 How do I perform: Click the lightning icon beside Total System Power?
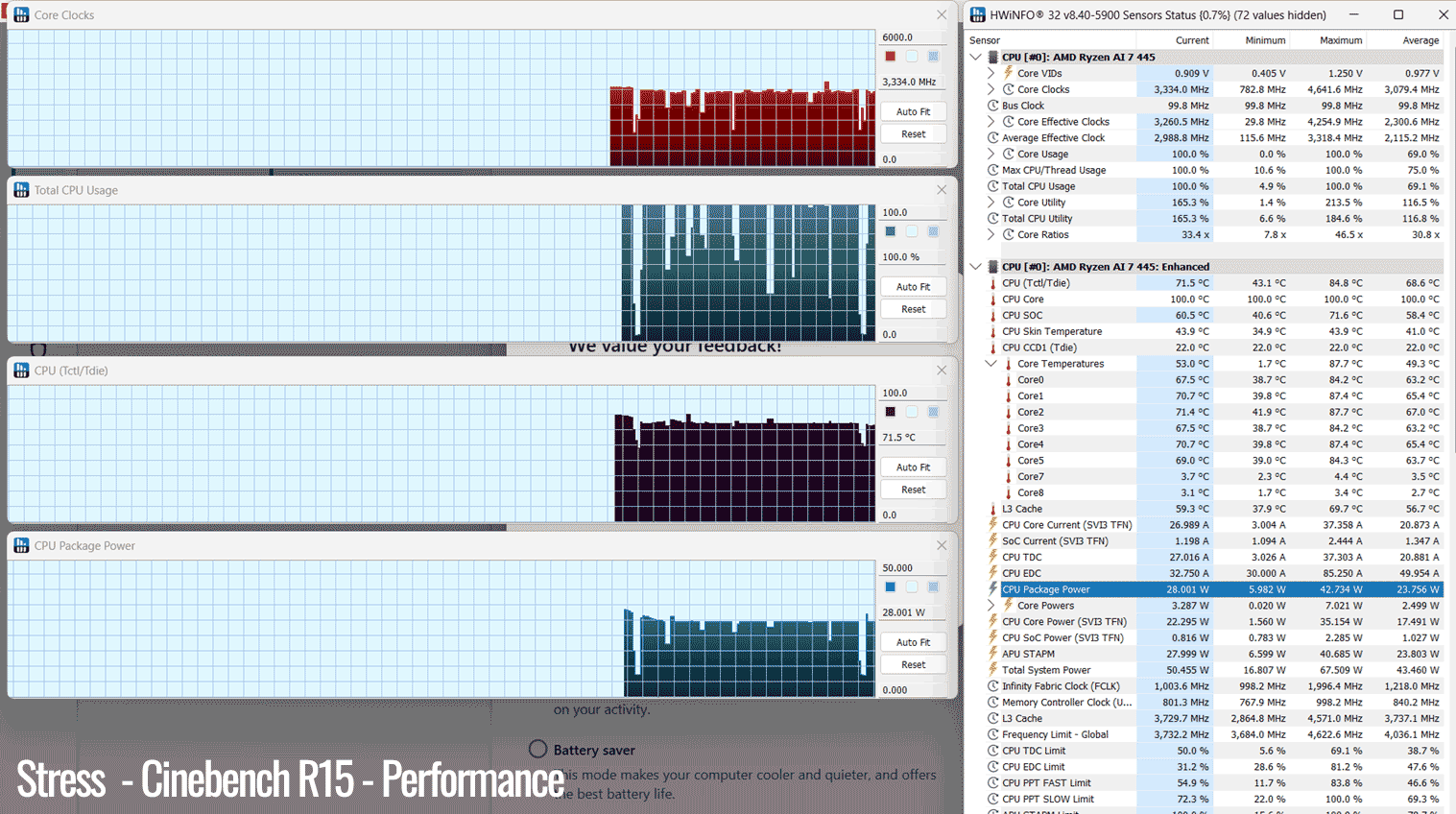[993, 670]
